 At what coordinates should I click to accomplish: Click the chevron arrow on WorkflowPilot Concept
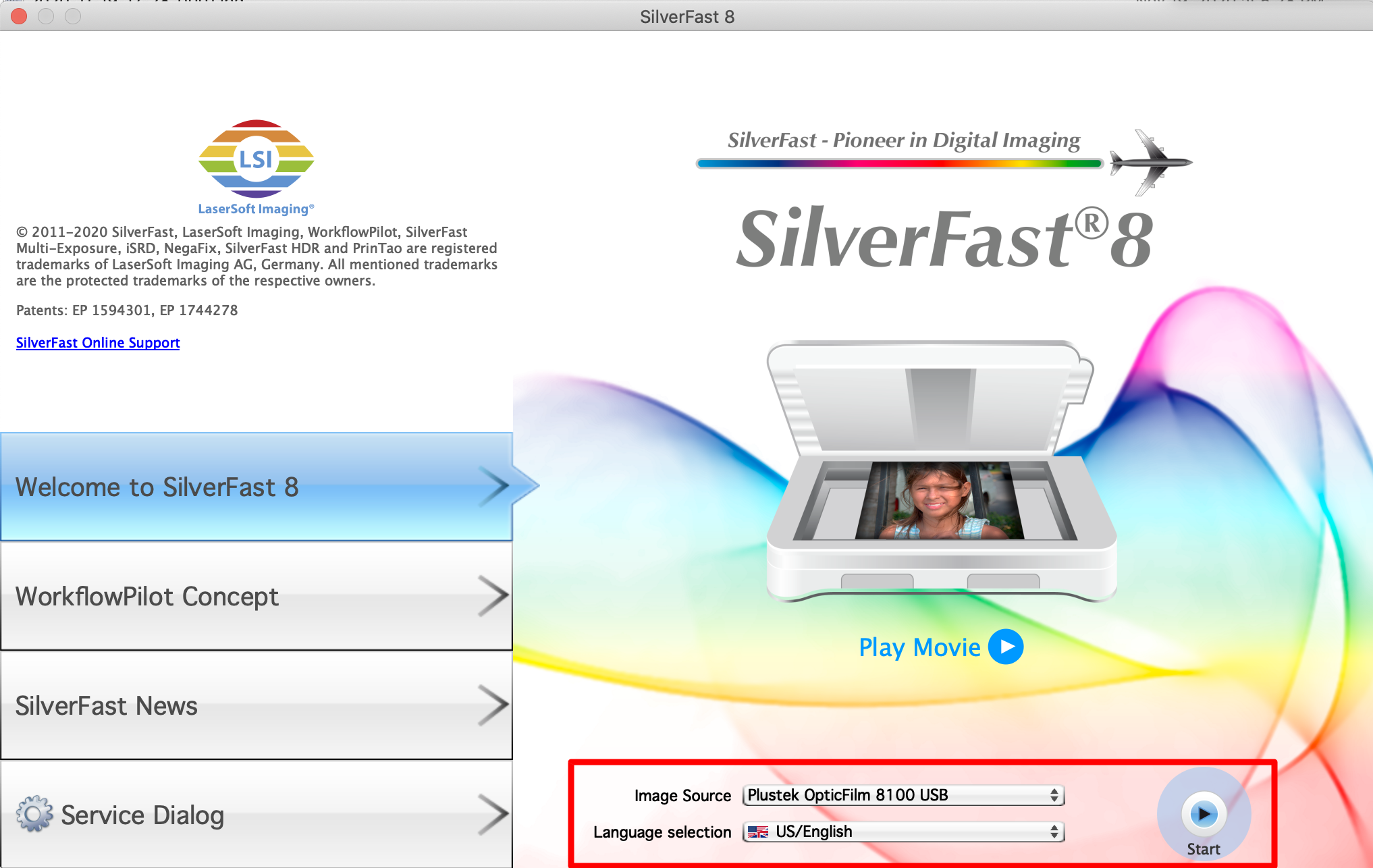pos(493,597)
